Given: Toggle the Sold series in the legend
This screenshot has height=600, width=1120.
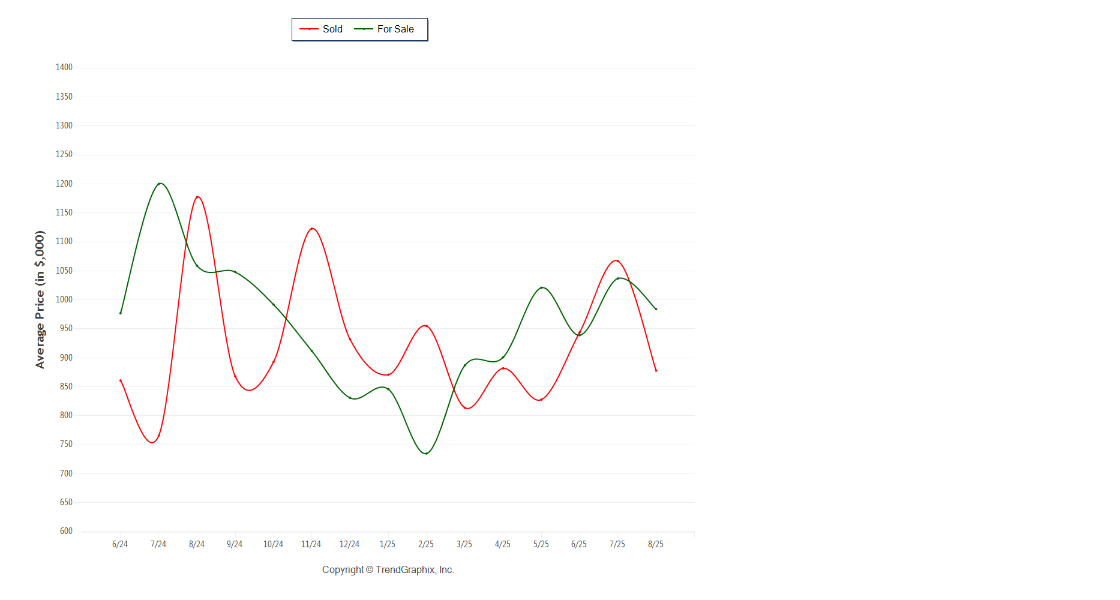Looking at the screenshot, I should click(332, 29).
